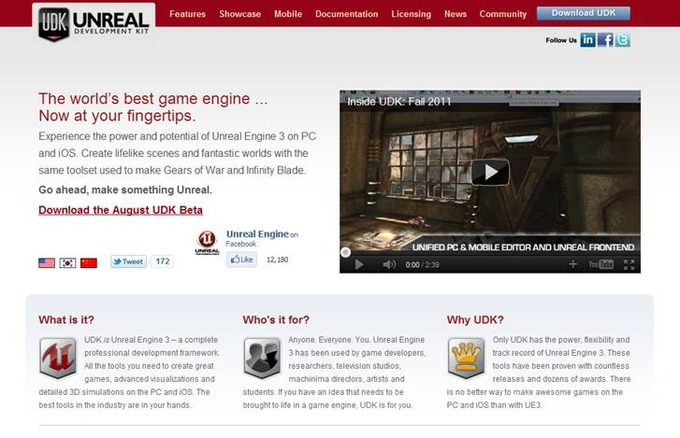Click the Download UDK button

pos(583,13)
